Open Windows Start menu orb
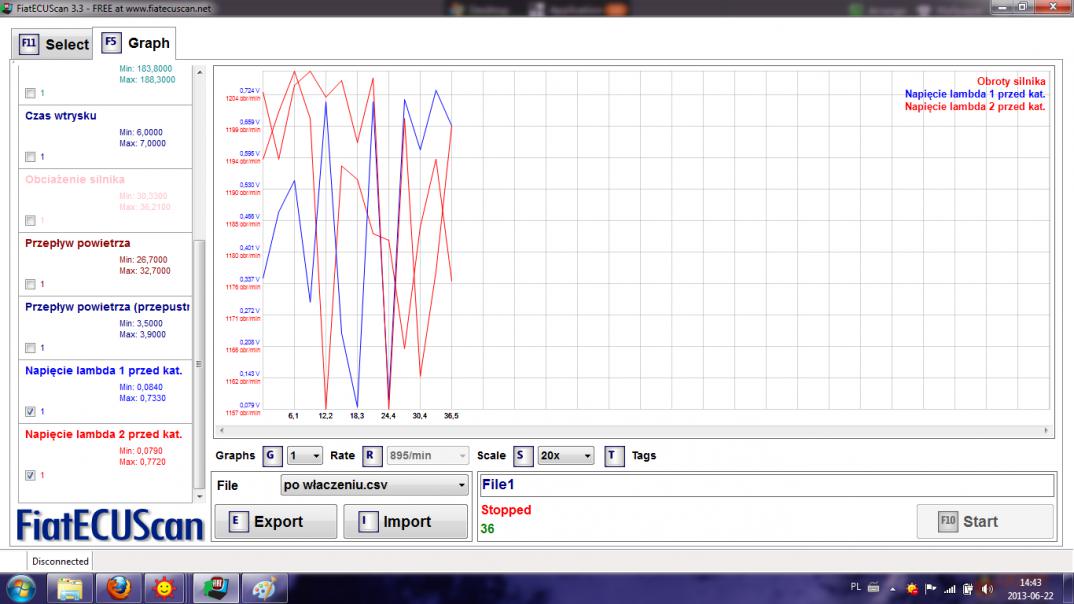Image resolution: width=1074 pixels, height=604 pixels. 21,589
